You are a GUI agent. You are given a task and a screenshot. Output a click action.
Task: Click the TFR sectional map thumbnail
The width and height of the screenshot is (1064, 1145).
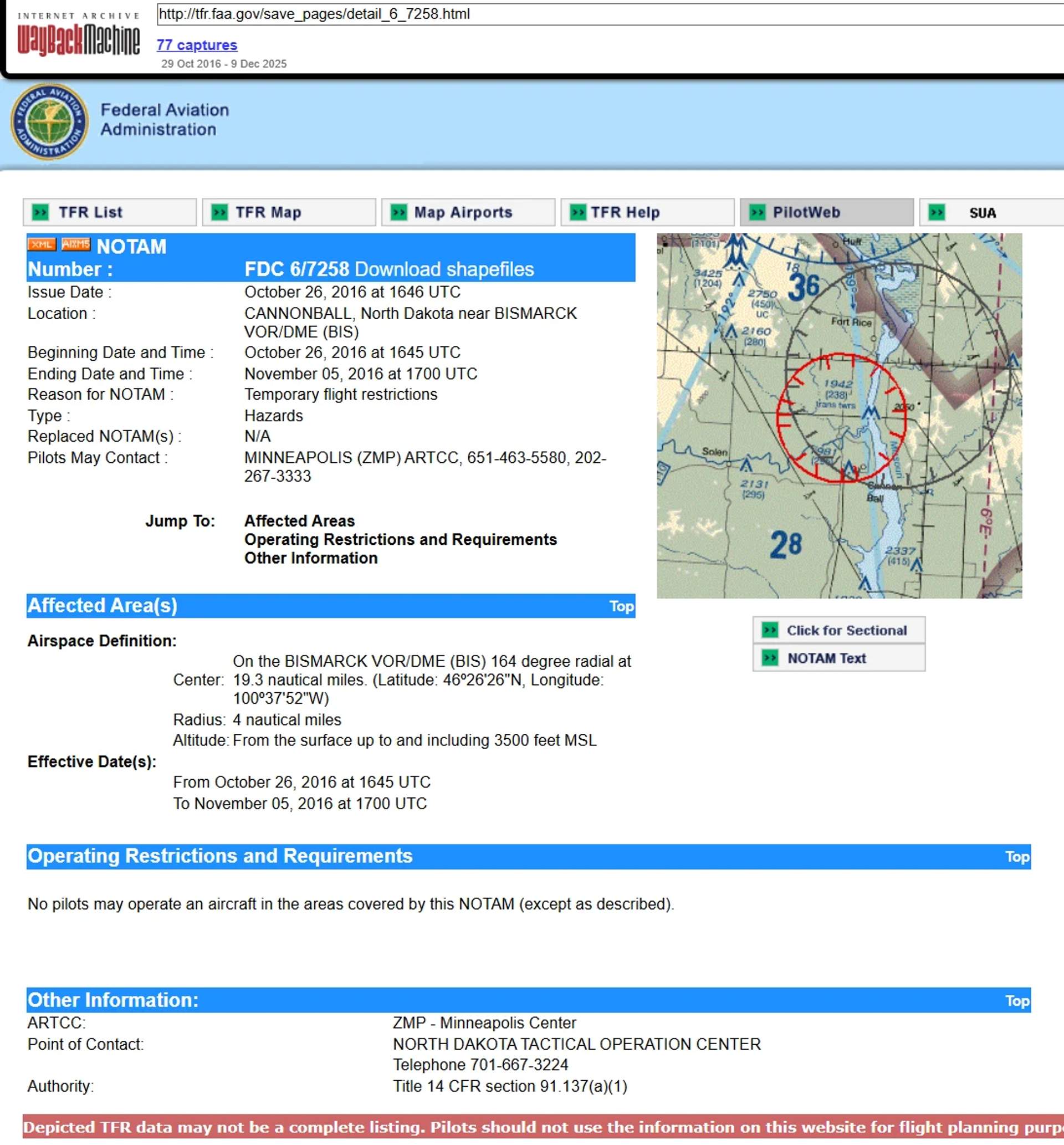(840, 416)
